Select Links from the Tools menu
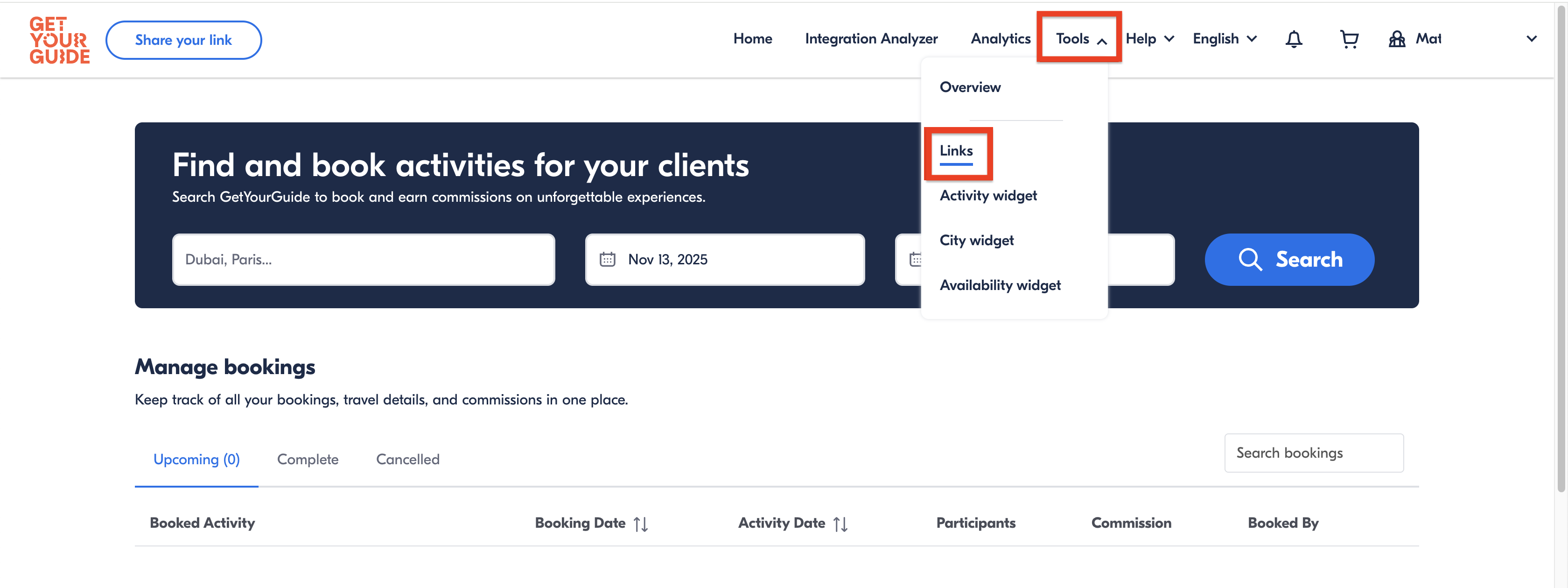Screen dimensions: 1568x588 956,150
